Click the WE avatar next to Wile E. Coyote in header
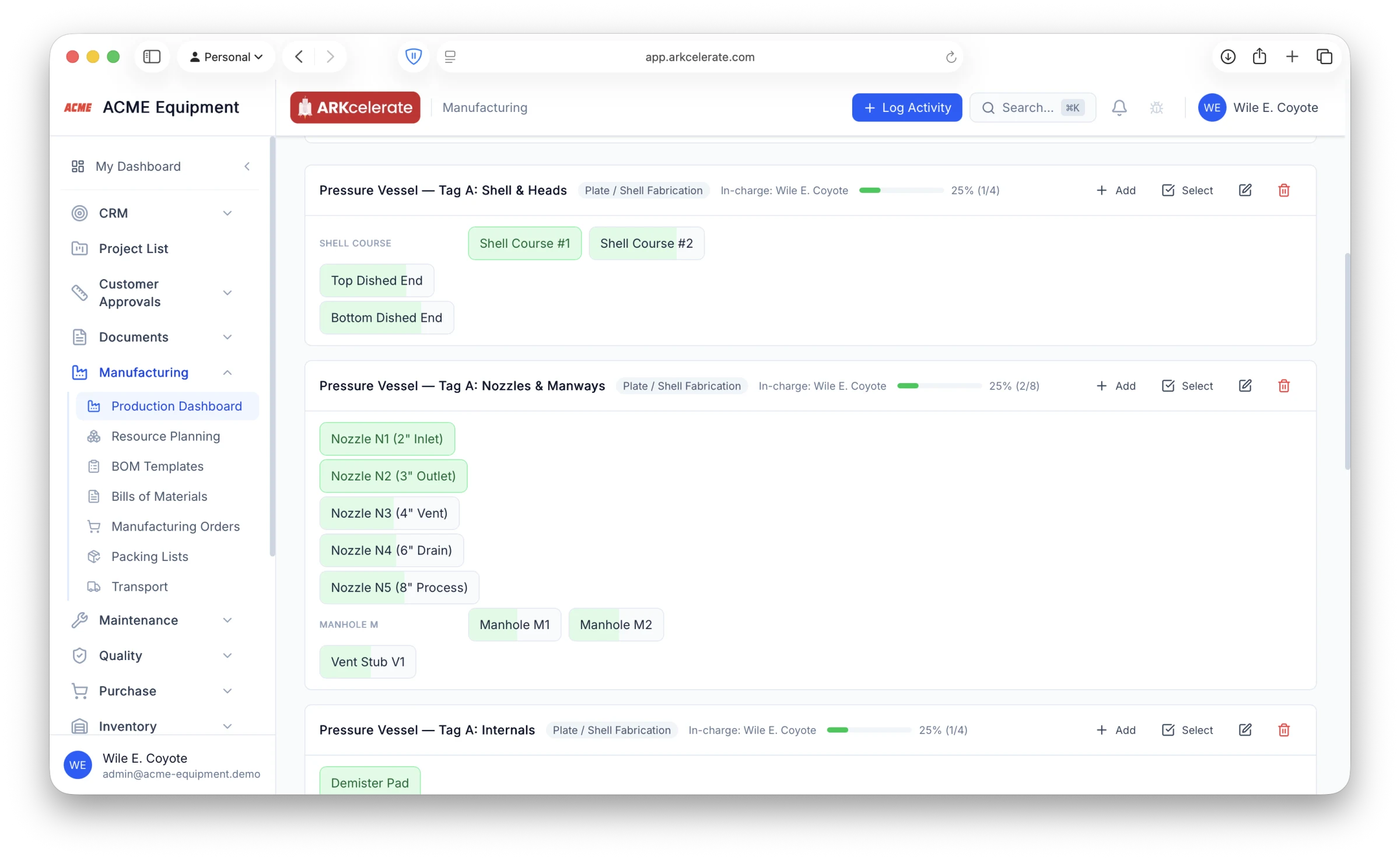 (1212, 107)
